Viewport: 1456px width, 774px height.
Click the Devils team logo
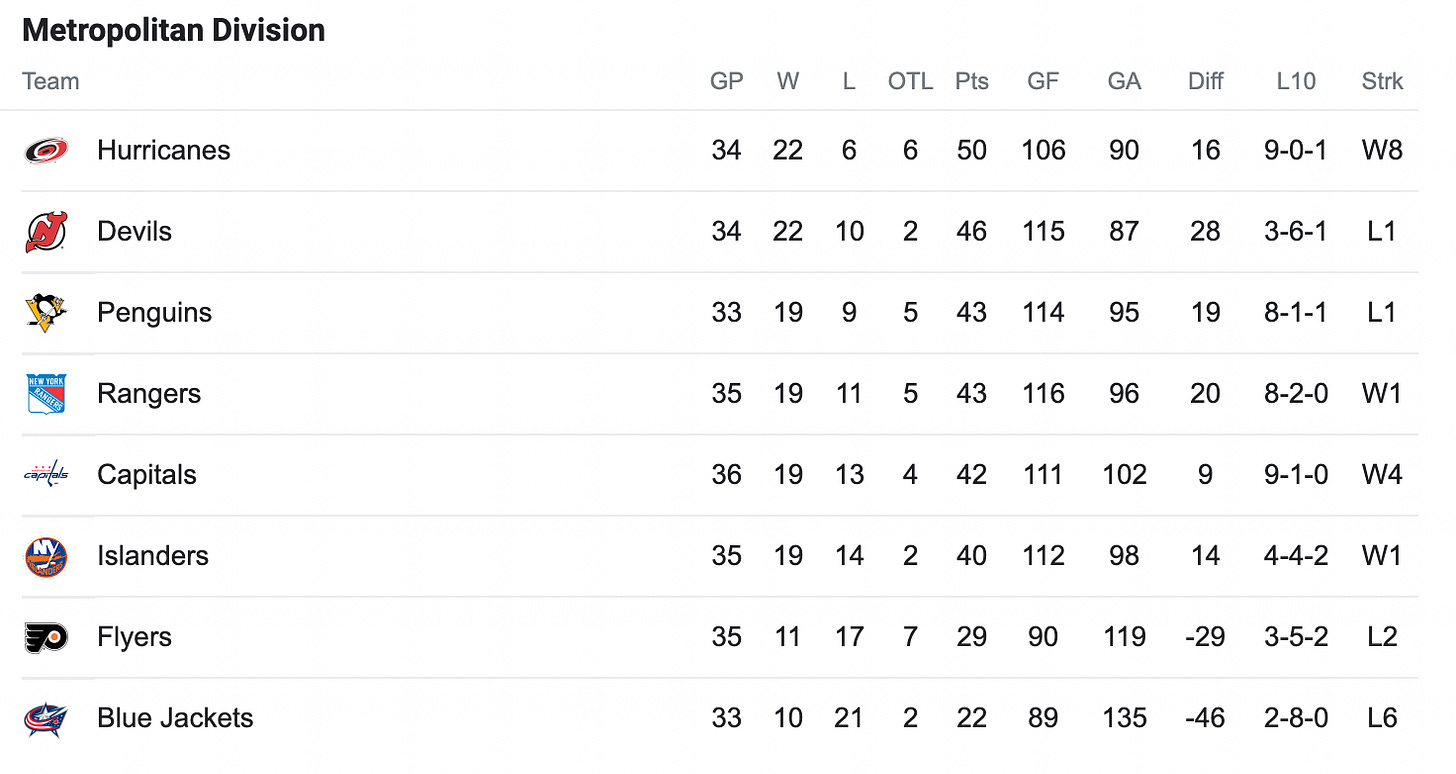coord(46,232)
